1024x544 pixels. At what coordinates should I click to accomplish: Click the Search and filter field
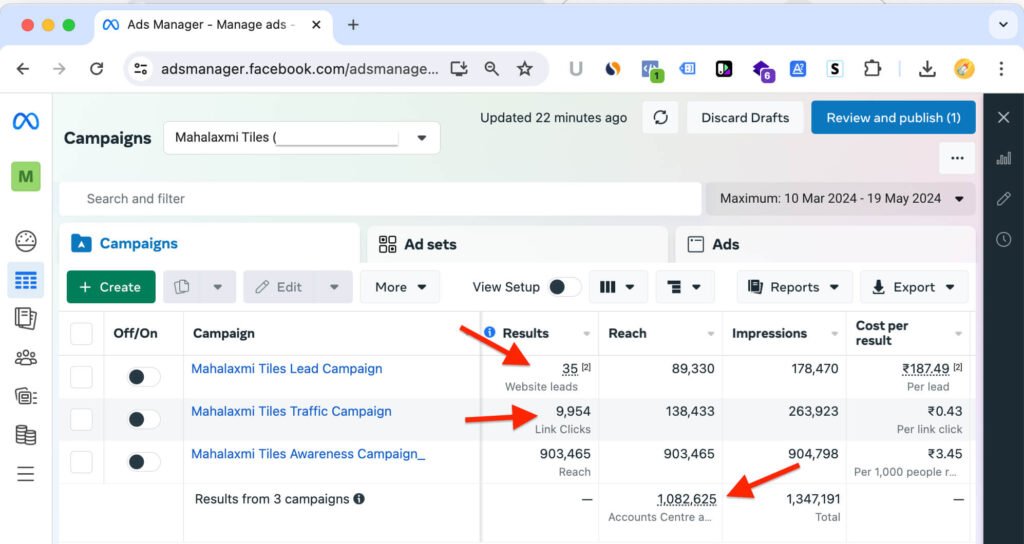coord(380,199)
